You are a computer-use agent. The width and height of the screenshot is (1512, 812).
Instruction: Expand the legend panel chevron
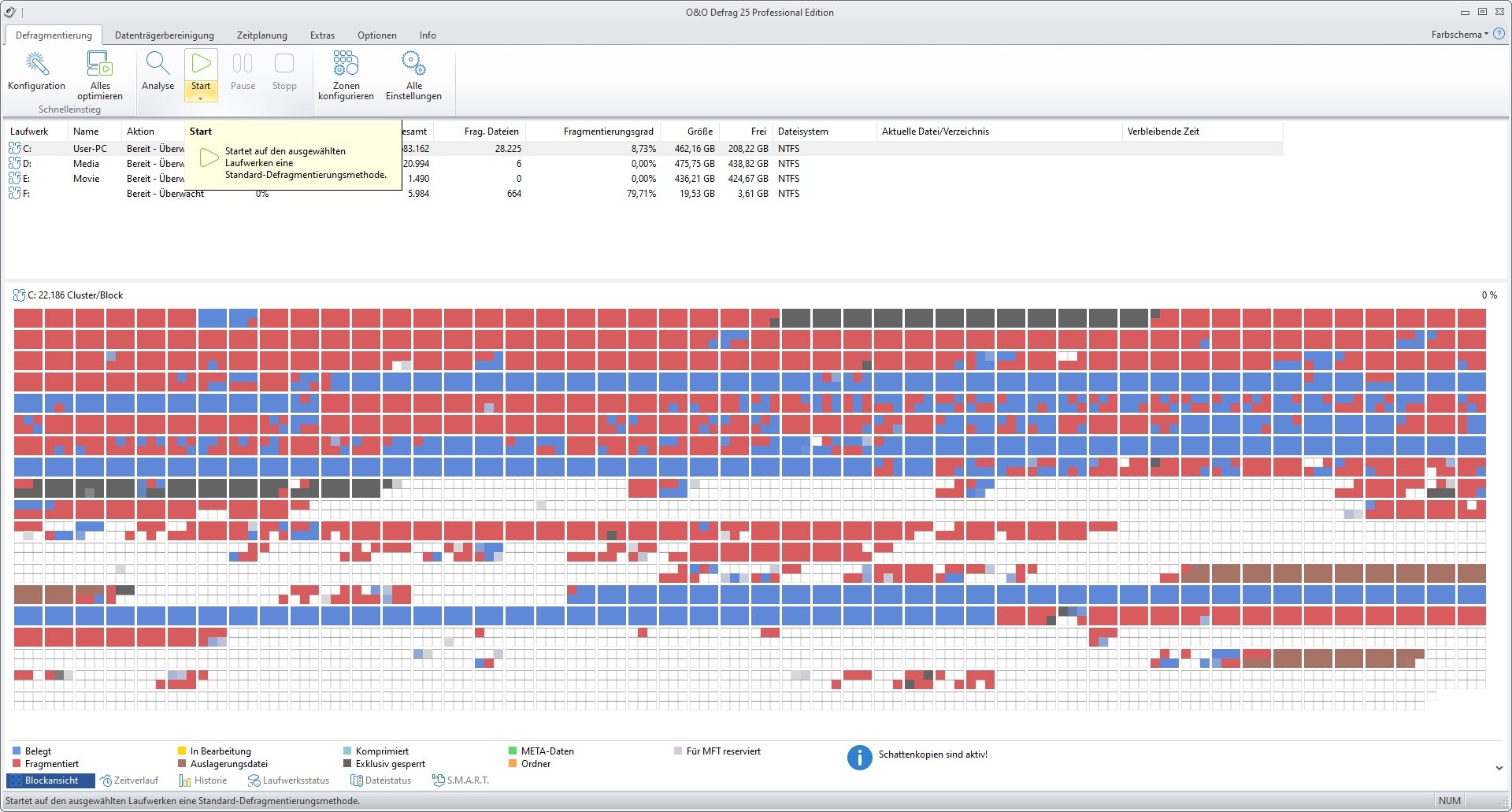coord(1499,768)
